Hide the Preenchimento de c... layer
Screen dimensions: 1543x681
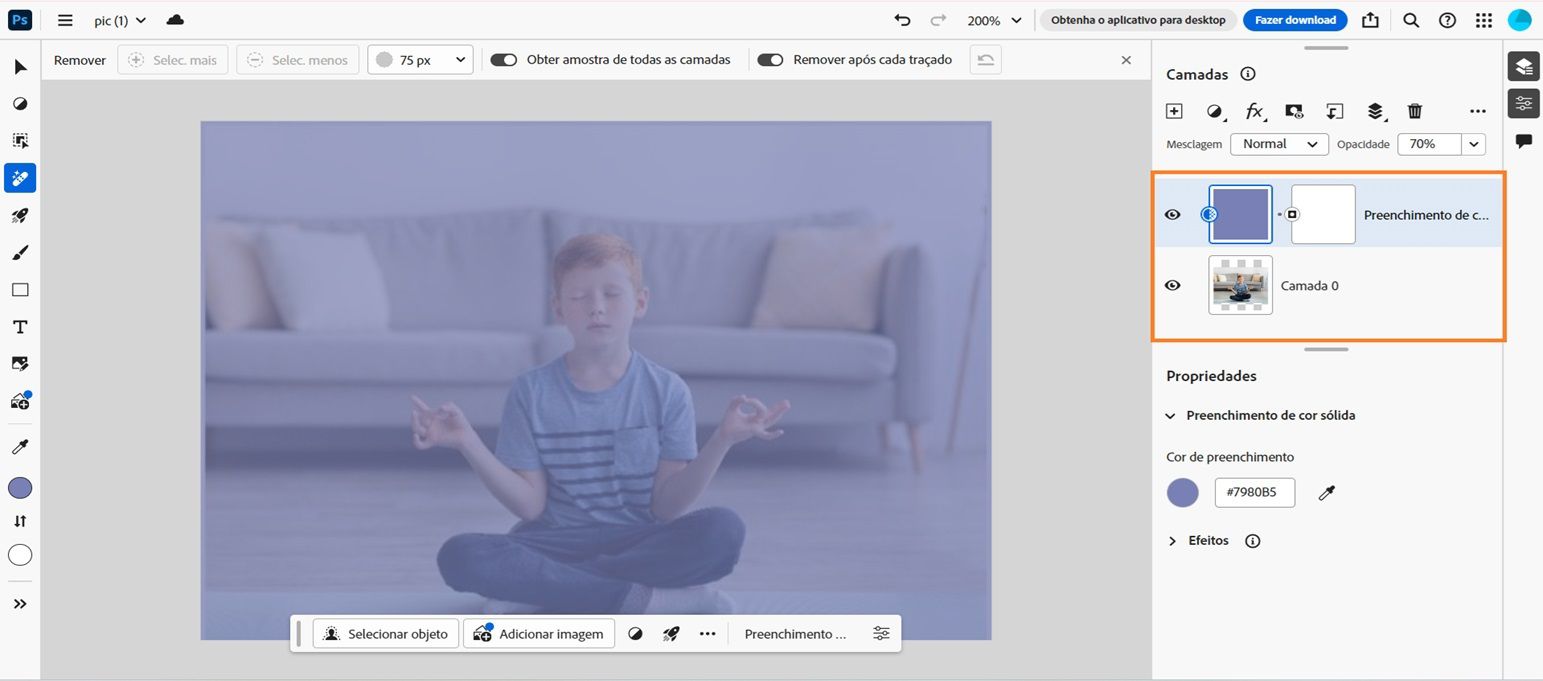(x=1172, y=214)
